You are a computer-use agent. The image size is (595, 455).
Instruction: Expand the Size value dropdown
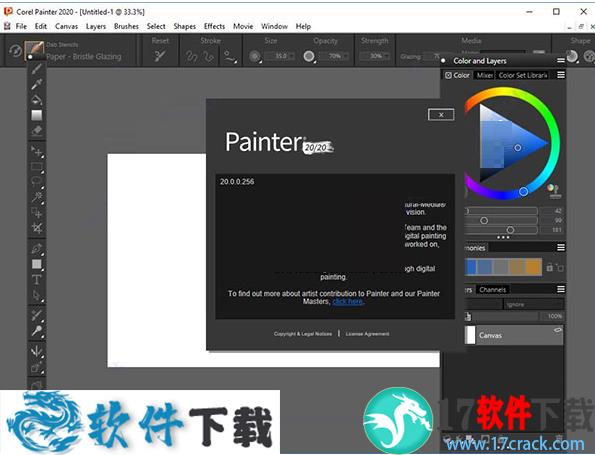point(291,56)
